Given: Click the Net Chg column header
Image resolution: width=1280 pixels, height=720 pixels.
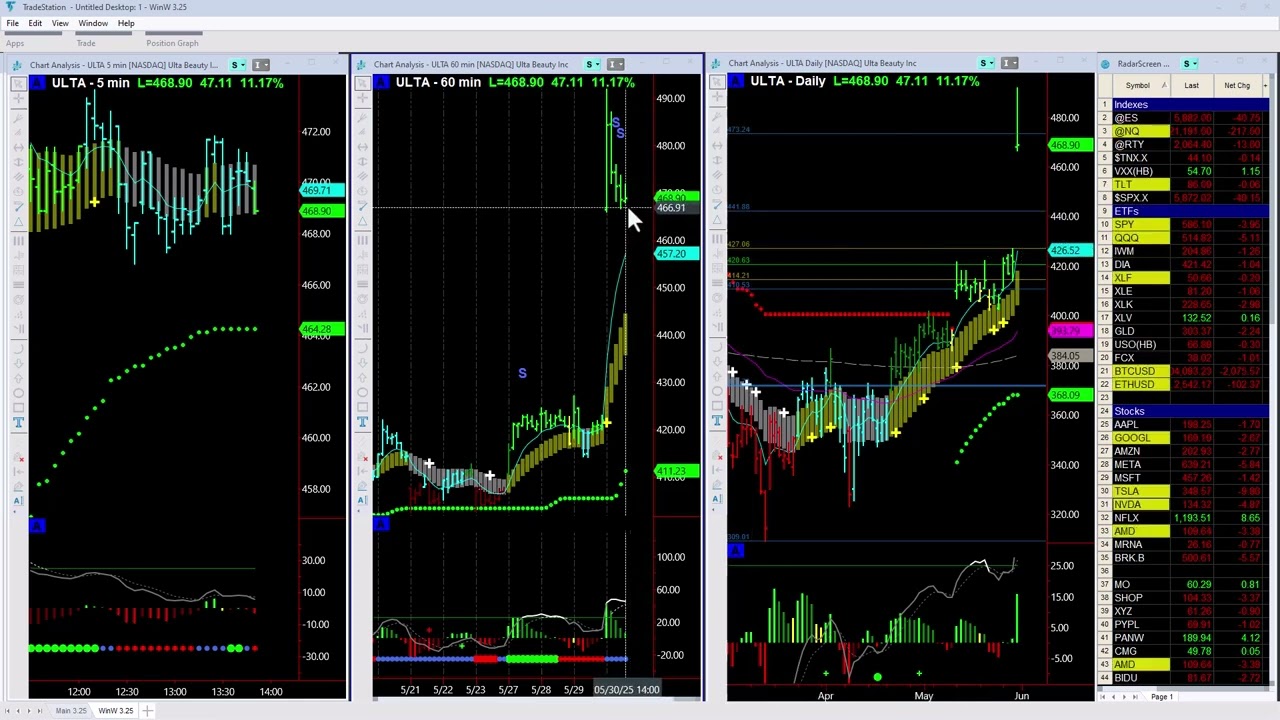Looking at the screenshot, I should [1236, 86].
